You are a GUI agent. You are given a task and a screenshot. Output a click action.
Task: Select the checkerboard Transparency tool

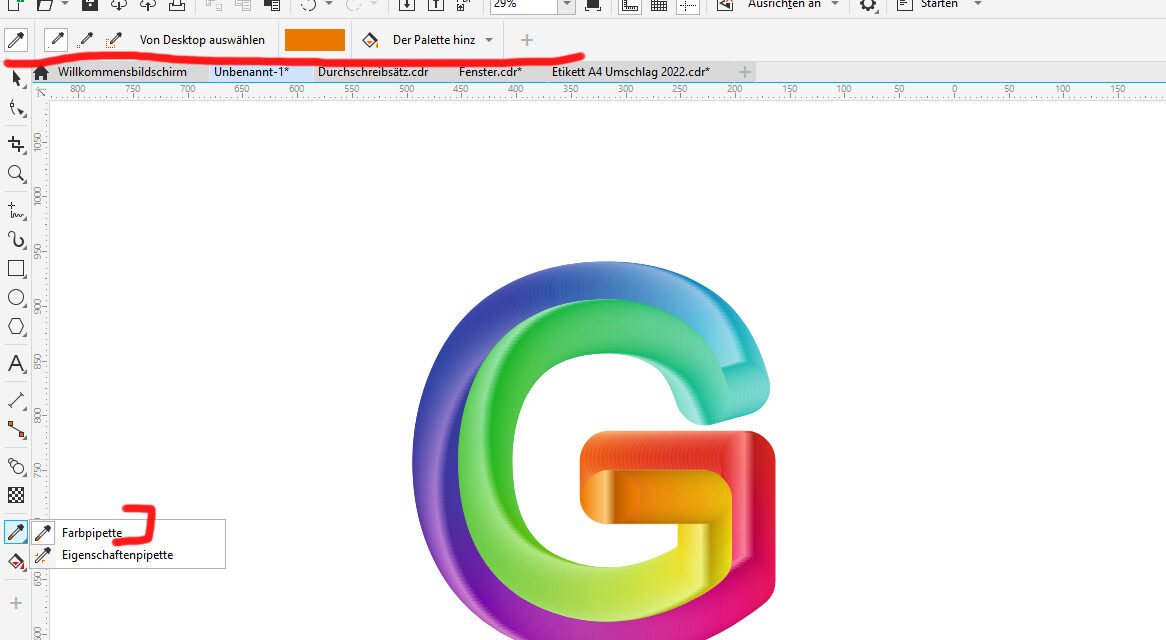click(x=16, y=495)
